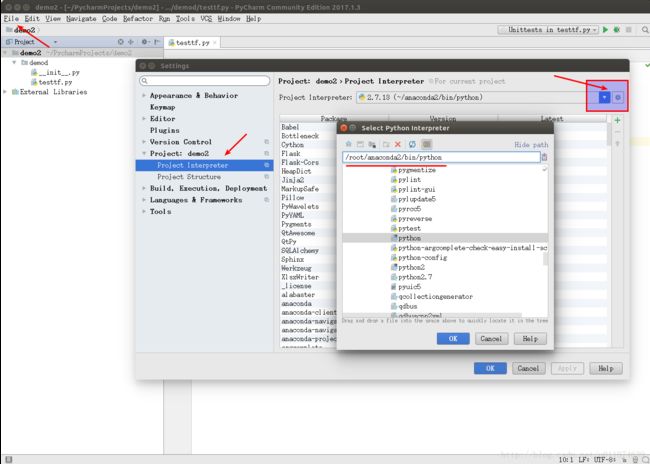Switch to the testtf.py editor tab
The height and width of the screenshot is (464, 650).
click(192, 43)
